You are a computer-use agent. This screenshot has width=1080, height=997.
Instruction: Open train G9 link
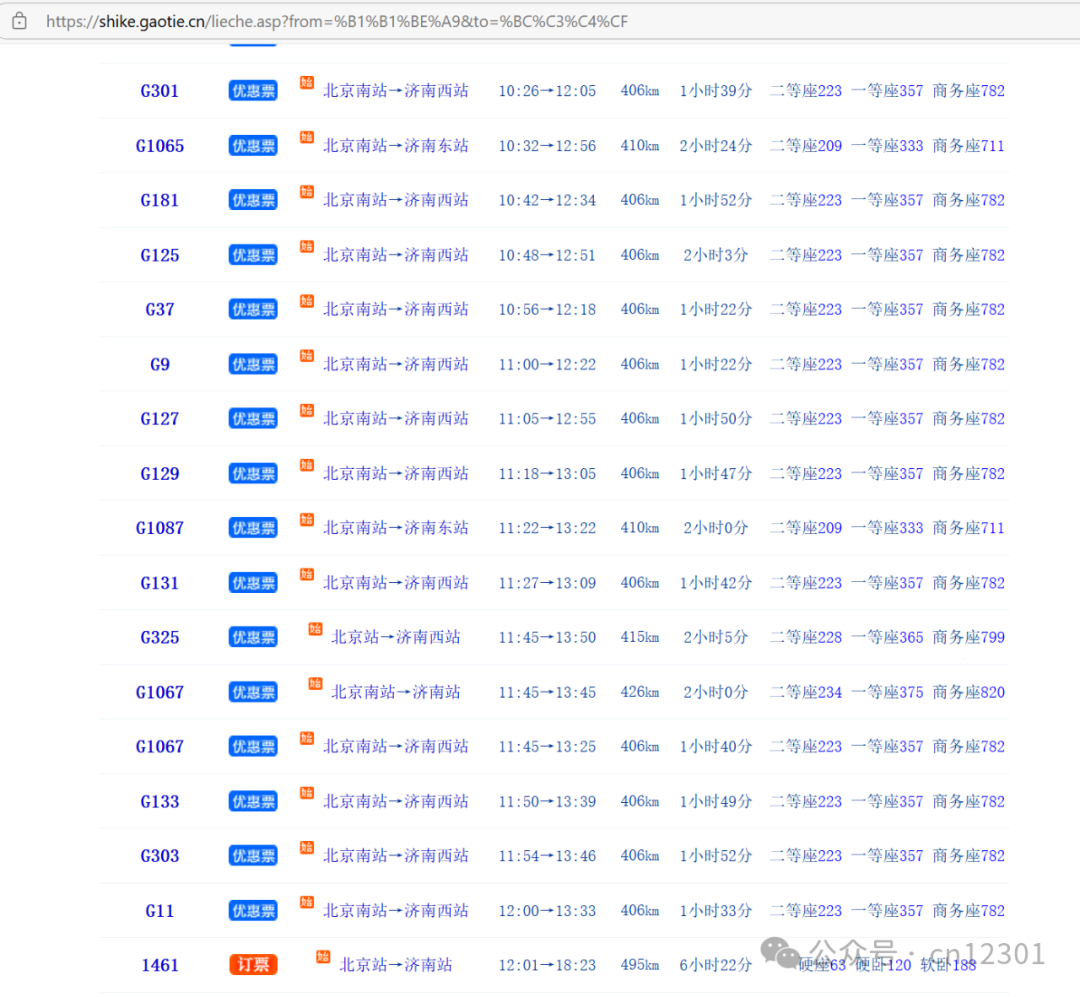[x=160, y=364]
